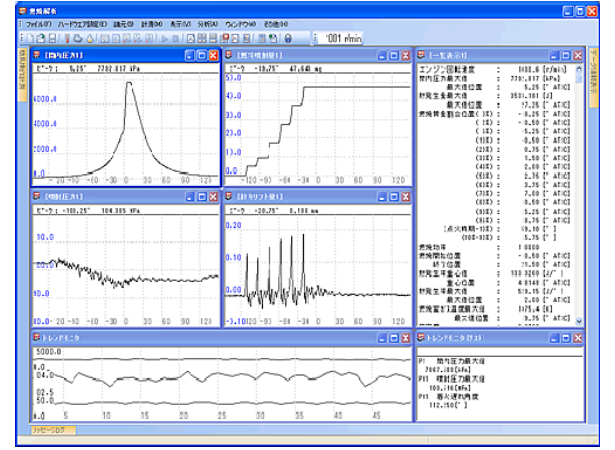Open the ファイル(F) menu
This screenshot has height=450, width=615.
tap(39, 23)
